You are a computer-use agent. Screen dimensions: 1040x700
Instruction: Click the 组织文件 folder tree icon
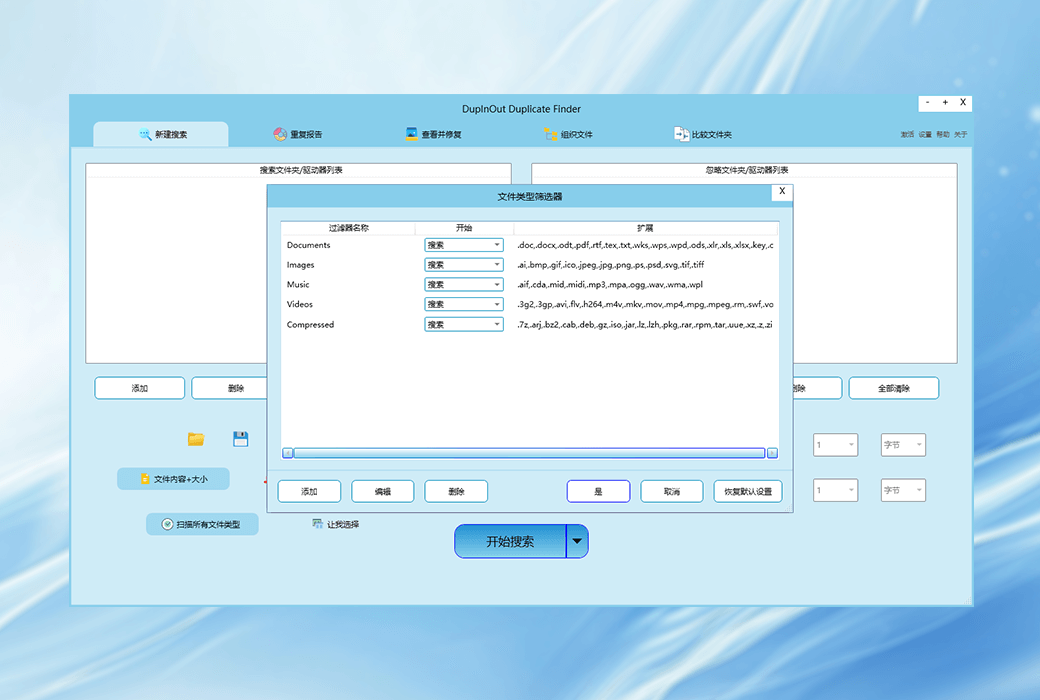tap(551, 134)
